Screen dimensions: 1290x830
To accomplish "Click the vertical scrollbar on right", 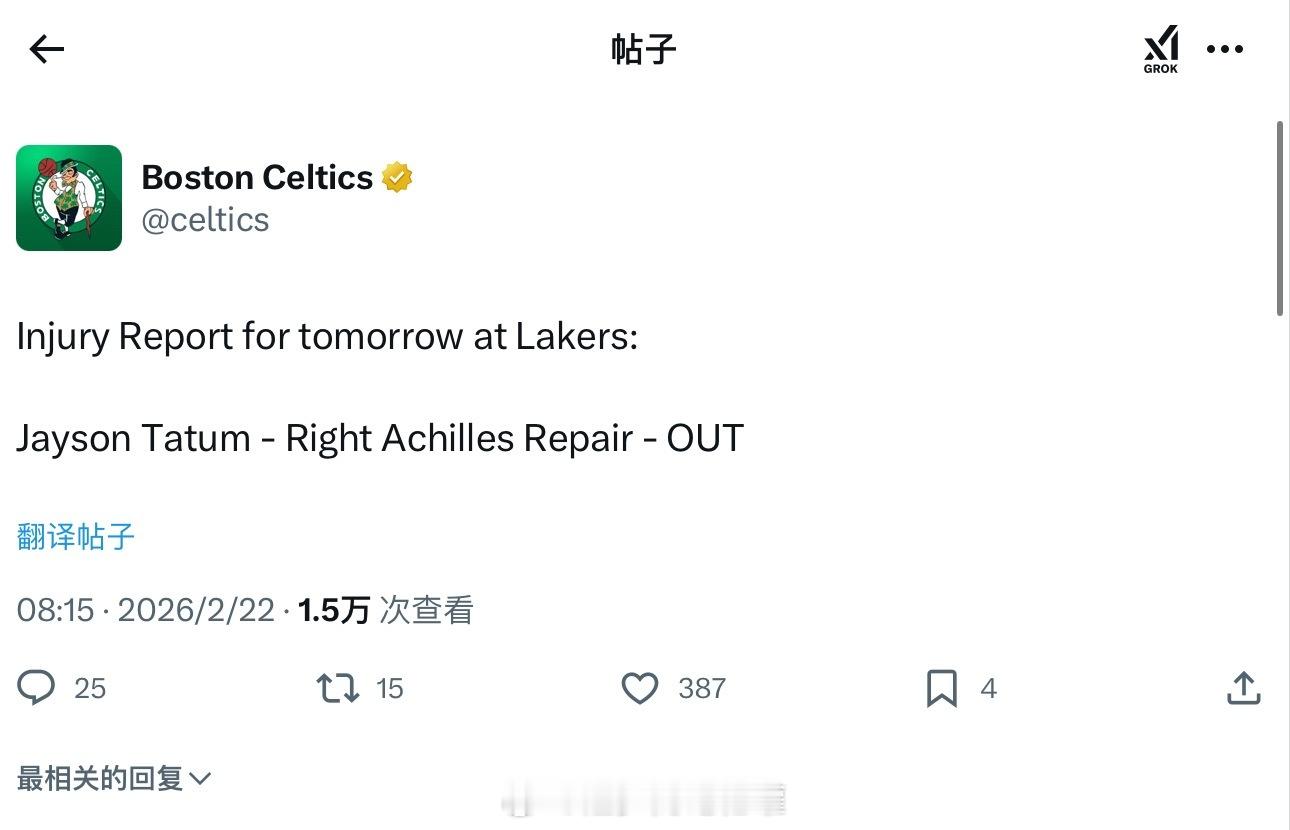I will tap(1280, 220).
